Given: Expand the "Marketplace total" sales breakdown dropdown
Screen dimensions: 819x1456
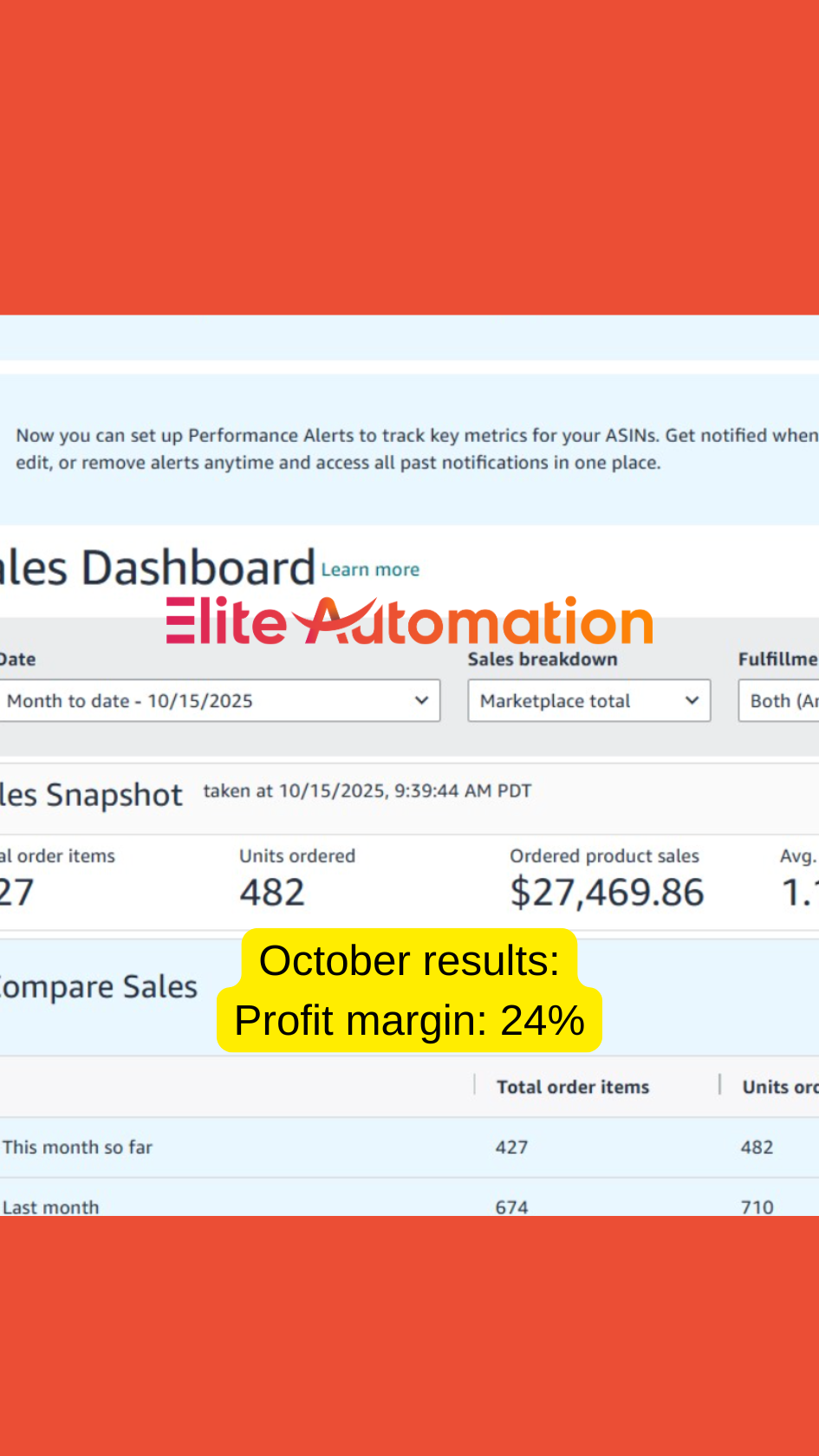Looking at the screenshot, I should (588, 700).
